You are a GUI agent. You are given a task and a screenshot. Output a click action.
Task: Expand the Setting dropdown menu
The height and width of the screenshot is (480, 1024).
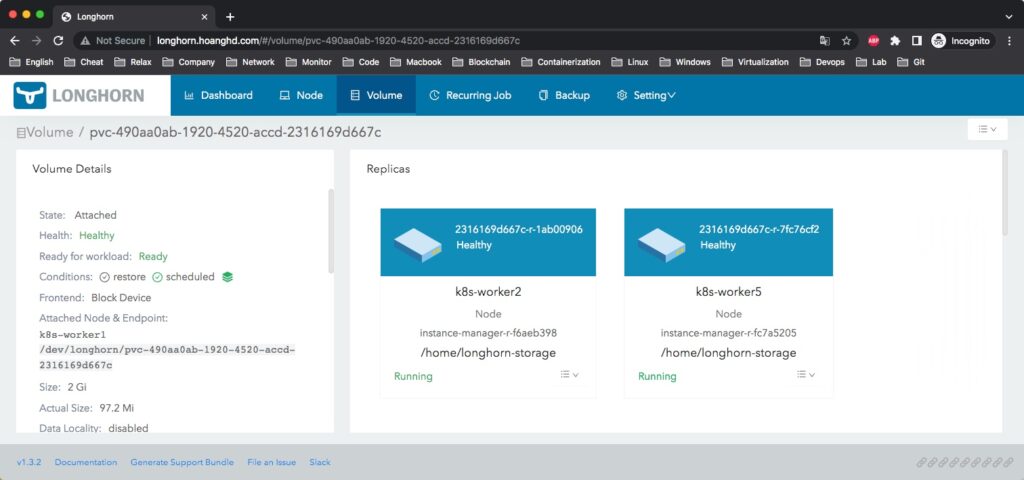tap(646, 95)
